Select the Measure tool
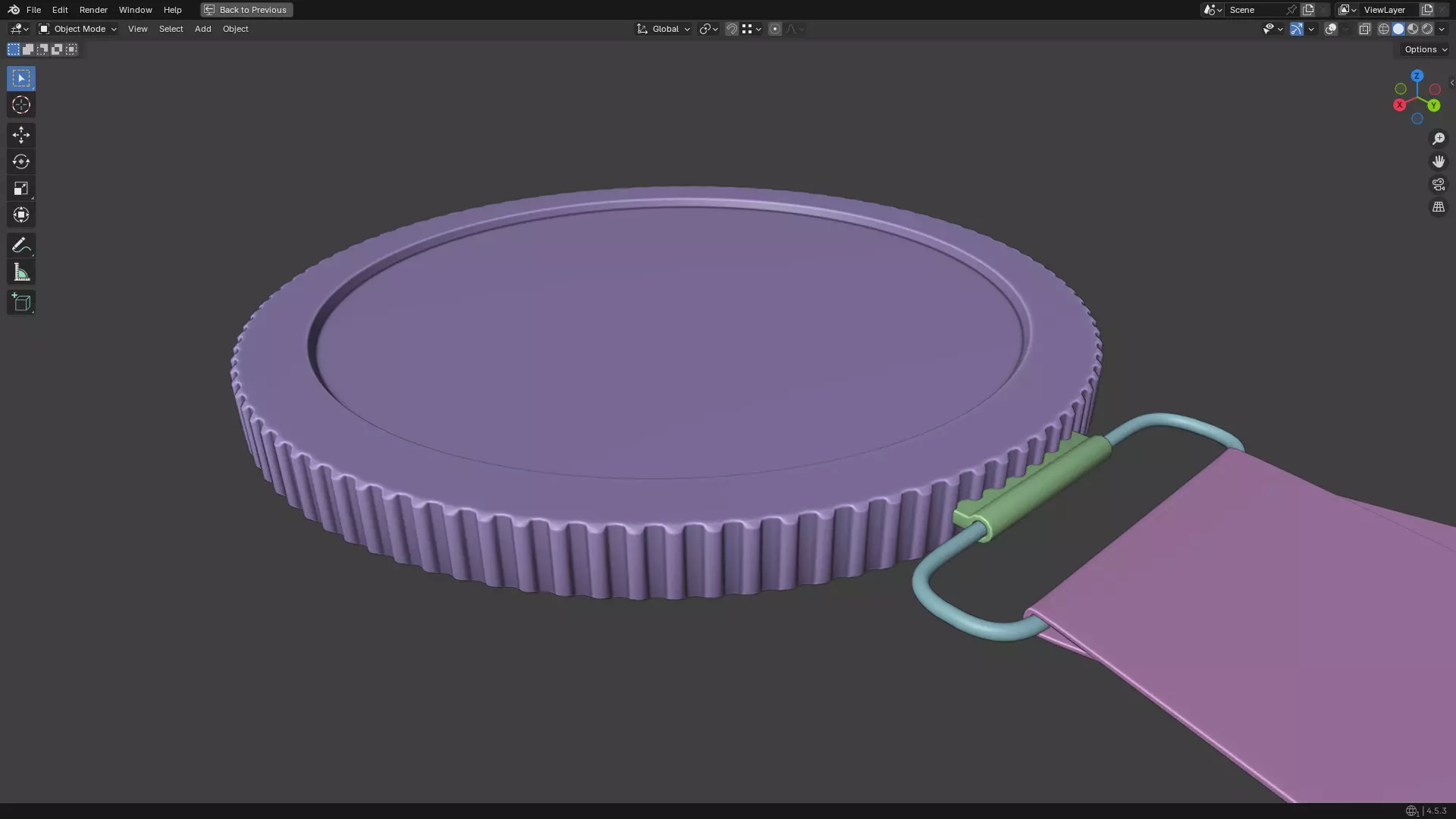This screenshot has width=1456, height=819. 20,273
